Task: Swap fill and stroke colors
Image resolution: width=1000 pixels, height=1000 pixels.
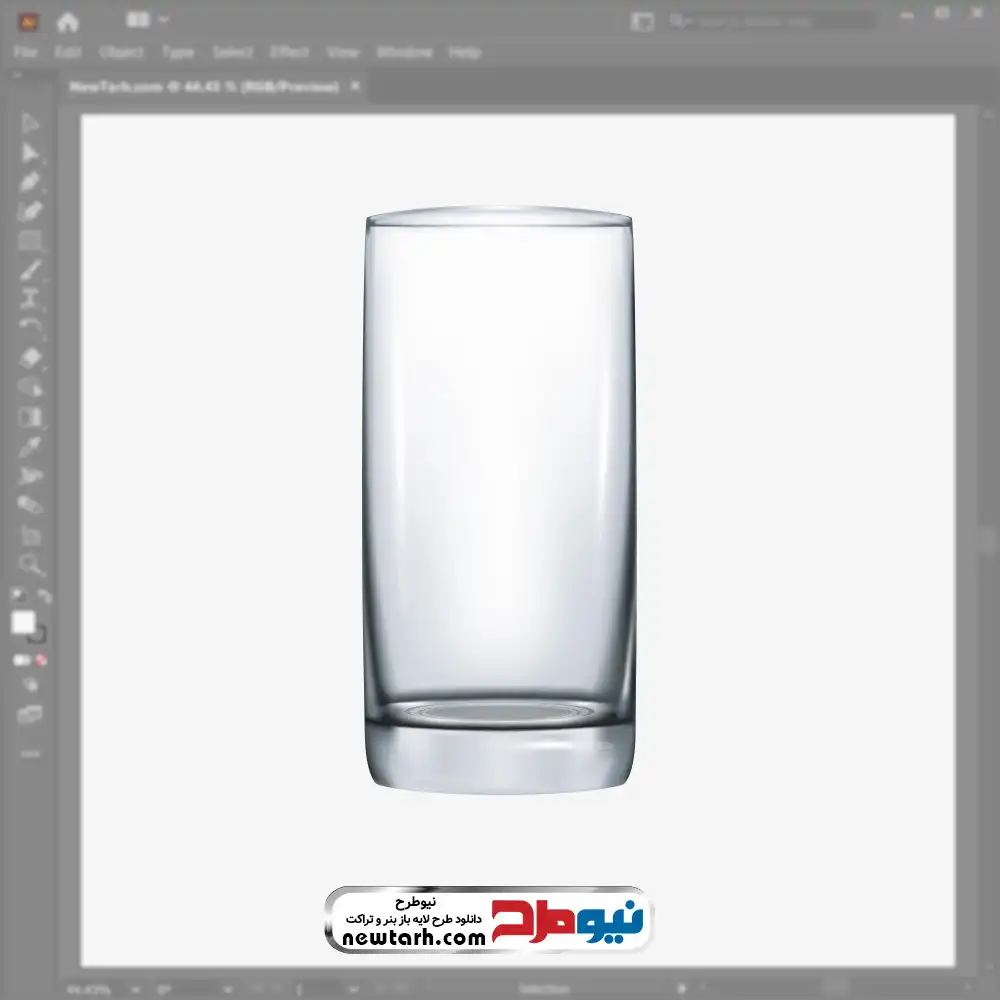Action: (x=43, y=596)
